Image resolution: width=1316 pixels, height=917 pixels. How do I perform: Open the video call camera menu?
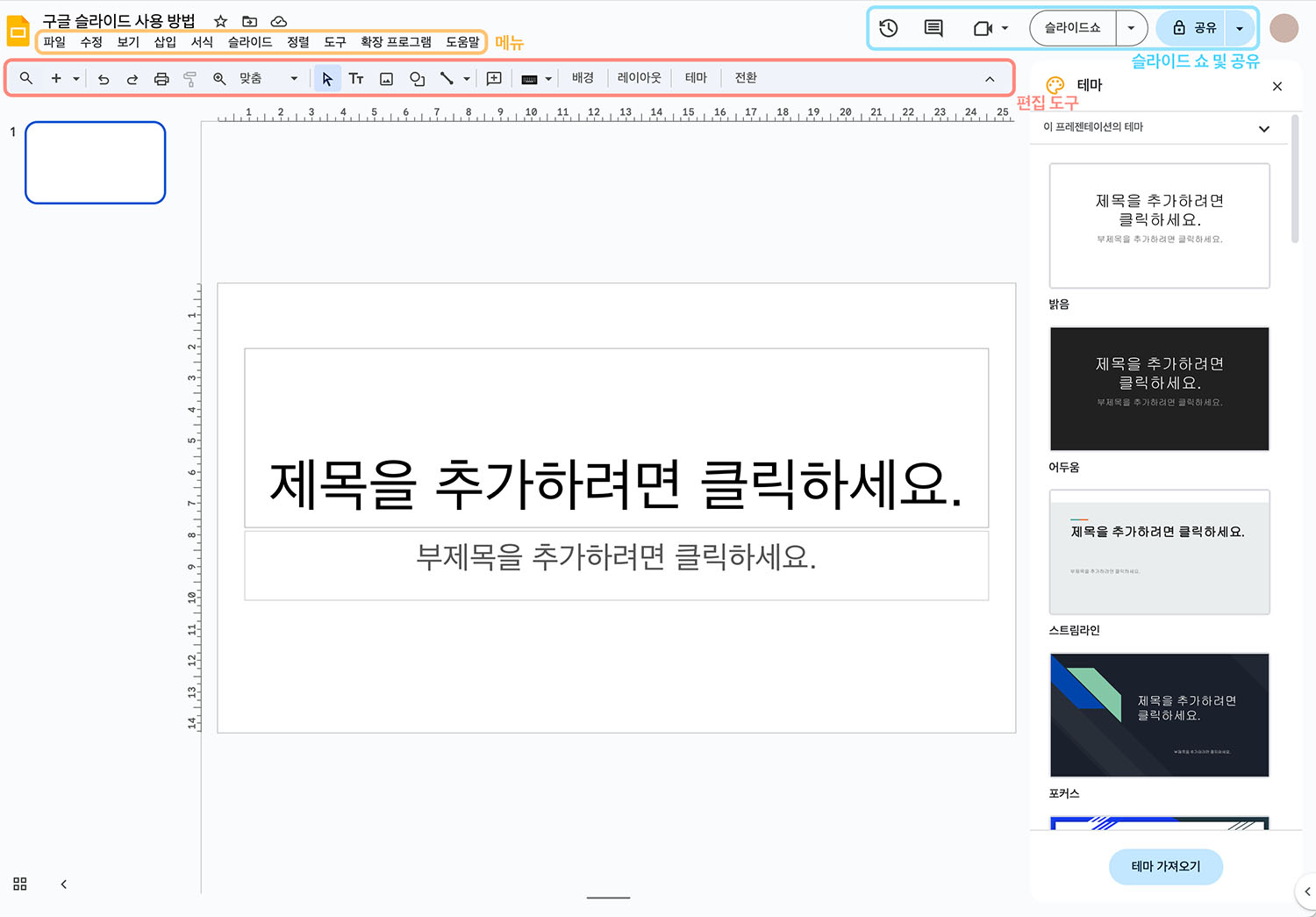click(991, 28)
